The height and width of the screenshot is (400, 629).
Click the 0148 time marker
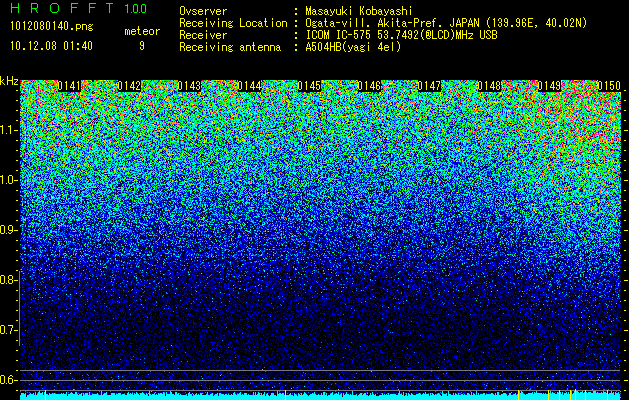489,86
